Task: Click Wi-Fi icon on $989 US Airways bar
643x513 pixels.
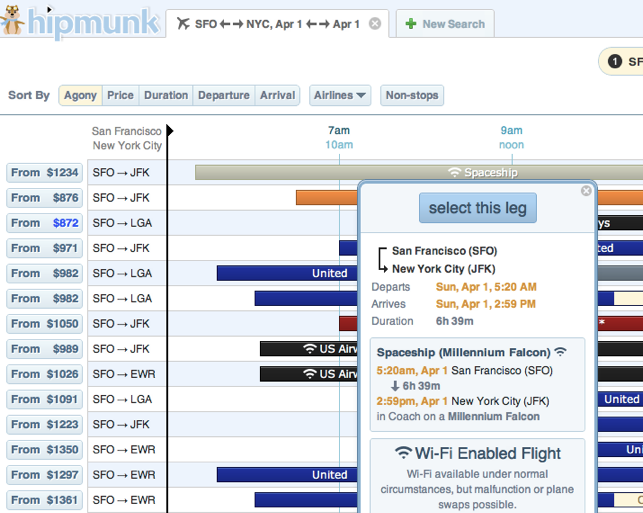Action: pyautogui.click(x=310, y=349)
